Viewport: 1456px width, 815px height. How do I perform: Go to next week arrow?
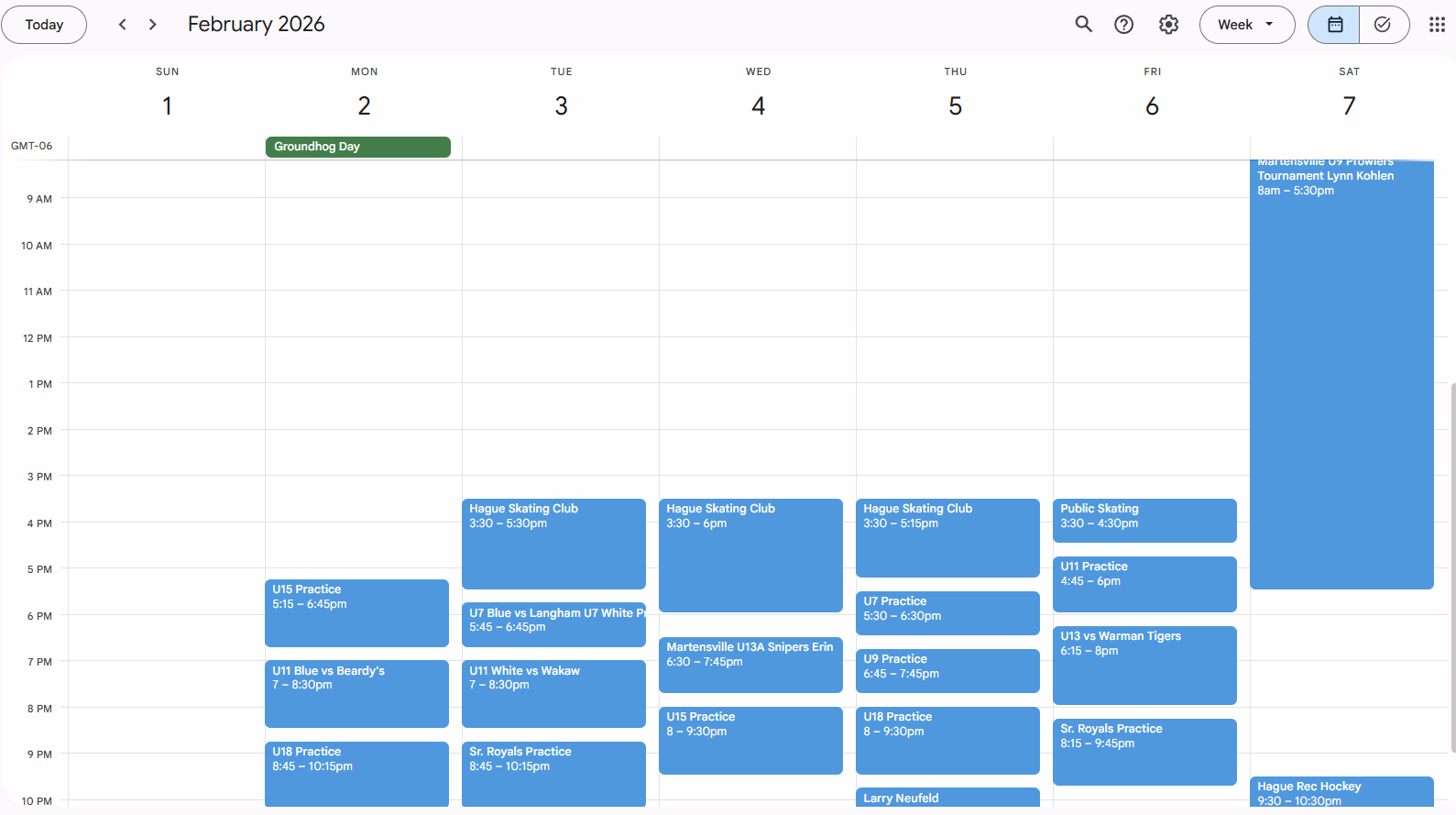(153, 25)
